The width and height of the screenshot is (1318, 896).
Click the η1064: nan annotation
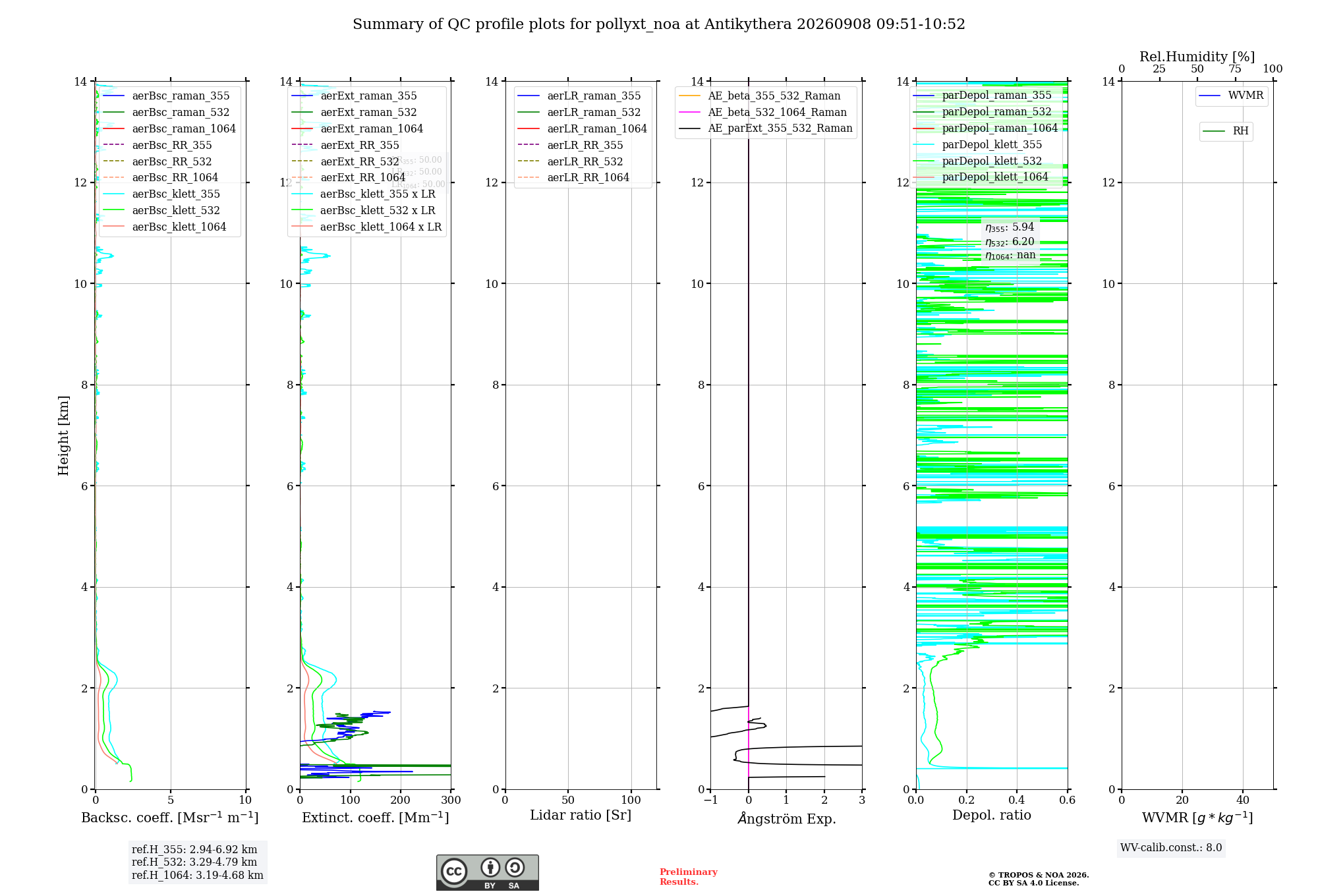(x=1010, y=256)
